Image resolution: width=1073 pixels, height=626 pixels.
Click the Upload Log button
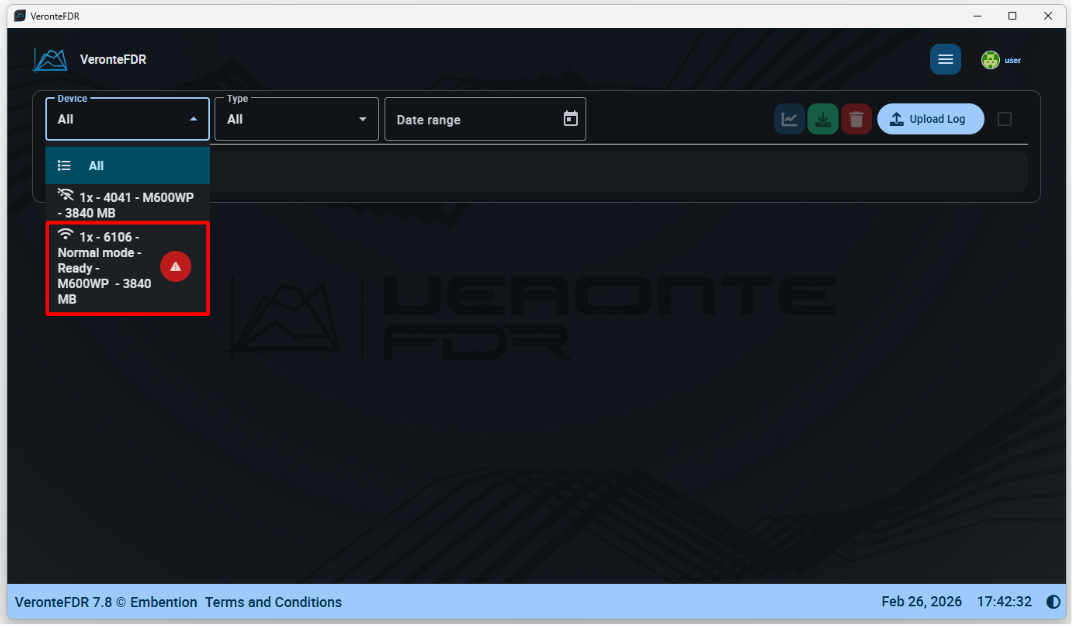pos(930,119)
